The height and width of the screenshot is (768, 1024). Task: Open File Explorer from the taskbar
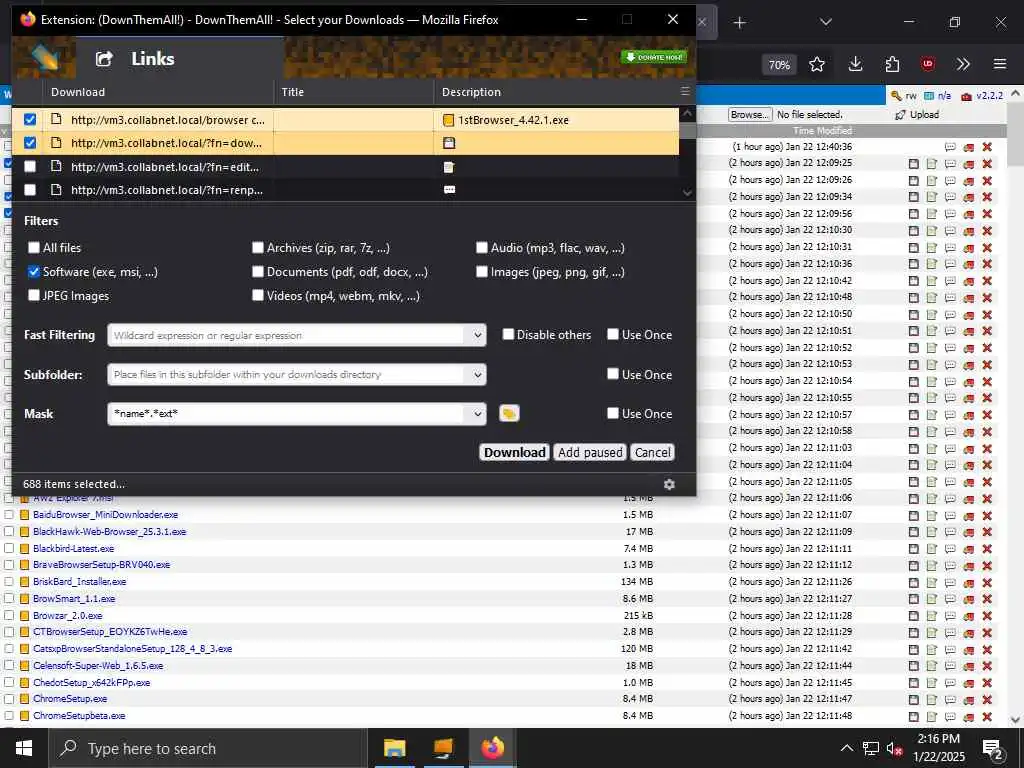click(394, 748)
